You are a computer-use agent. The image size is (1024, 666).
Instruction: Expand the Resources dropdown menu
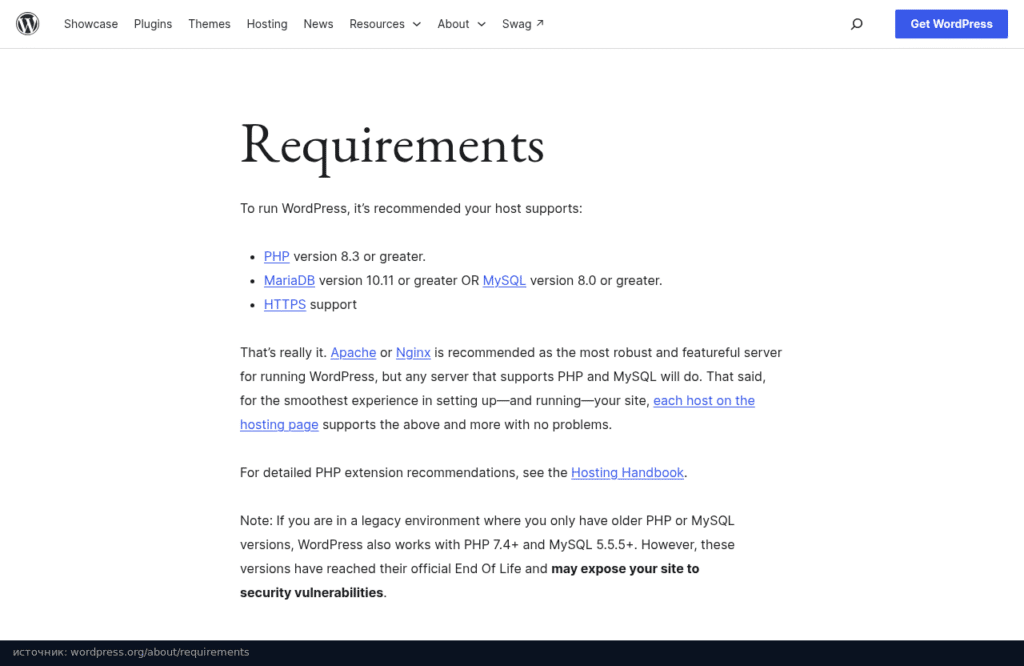[x=385, y=24]
